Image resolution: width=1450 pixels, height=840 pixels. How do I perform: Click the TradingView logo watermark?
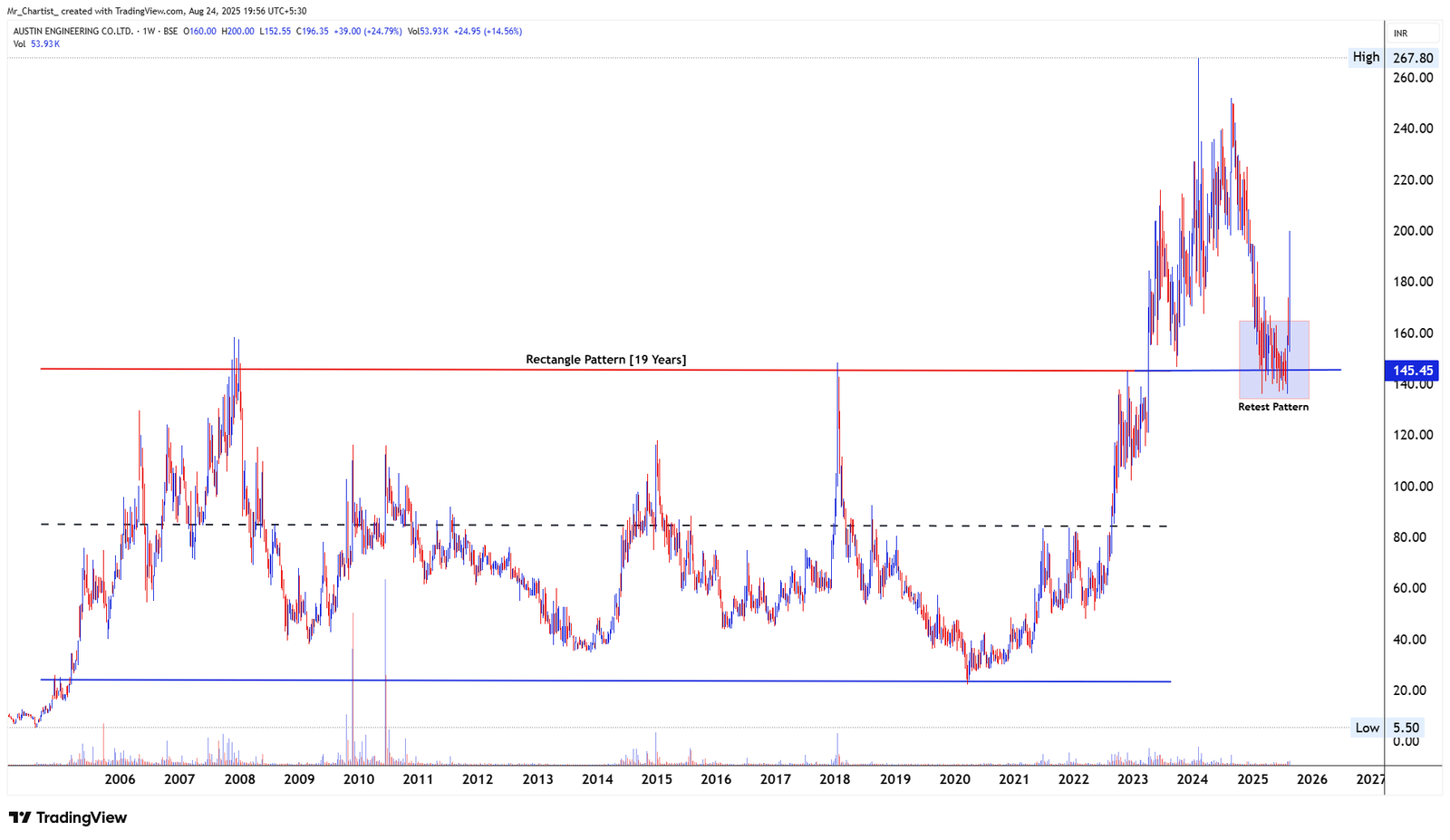click(68, 817)
